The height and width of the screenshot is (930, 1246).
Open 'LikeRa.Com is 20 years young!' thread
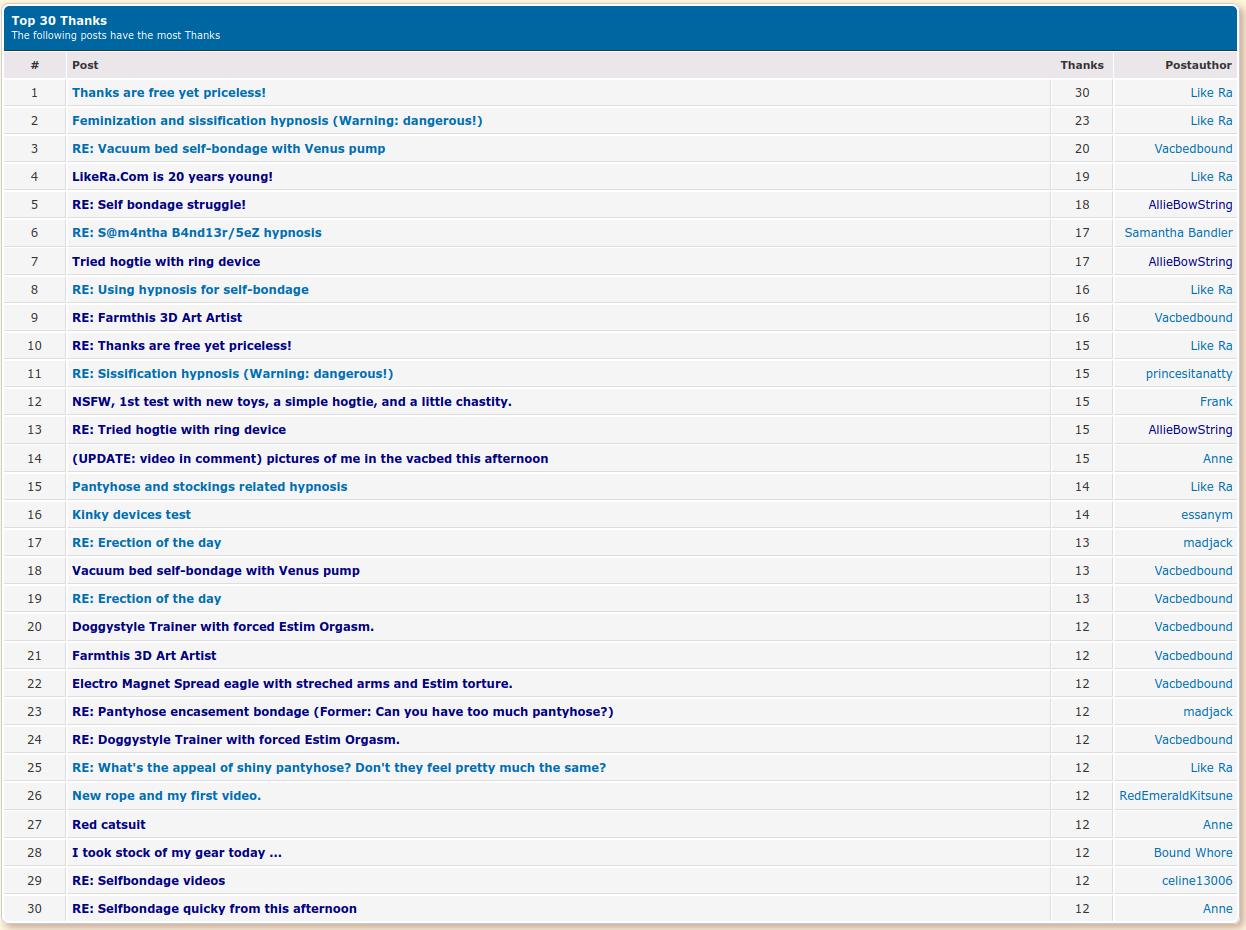(x=172, y=177)
